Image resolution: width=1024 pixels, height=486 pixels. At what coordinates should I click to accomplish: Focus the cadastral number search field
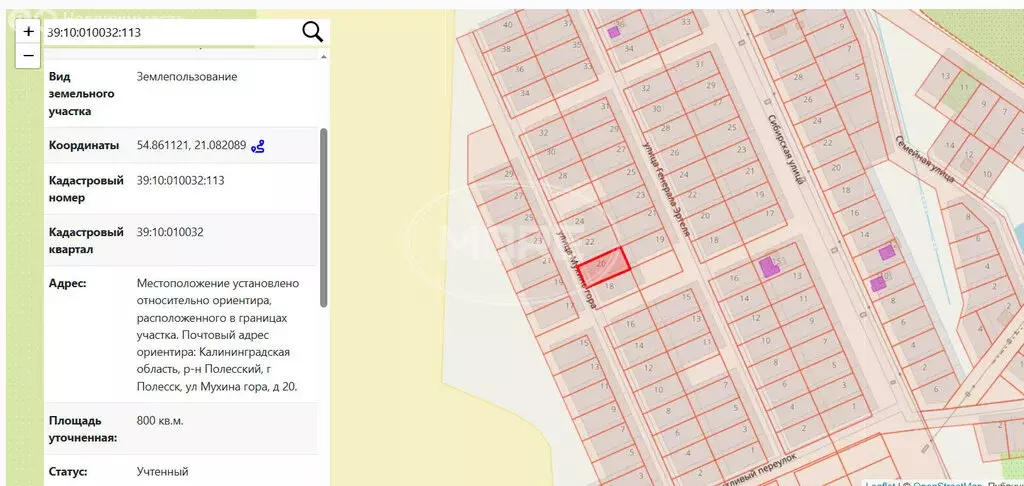click(170, 32)
